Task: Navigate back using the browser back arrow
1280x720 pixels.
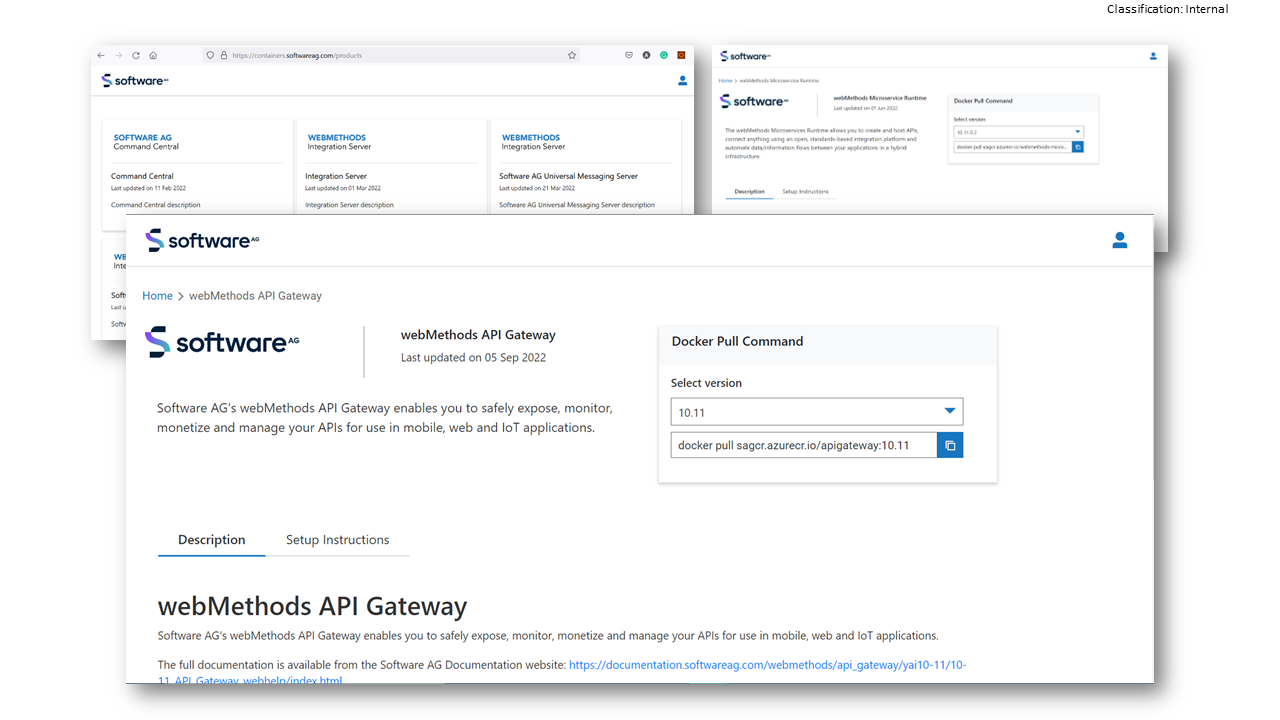Action: 100,55
